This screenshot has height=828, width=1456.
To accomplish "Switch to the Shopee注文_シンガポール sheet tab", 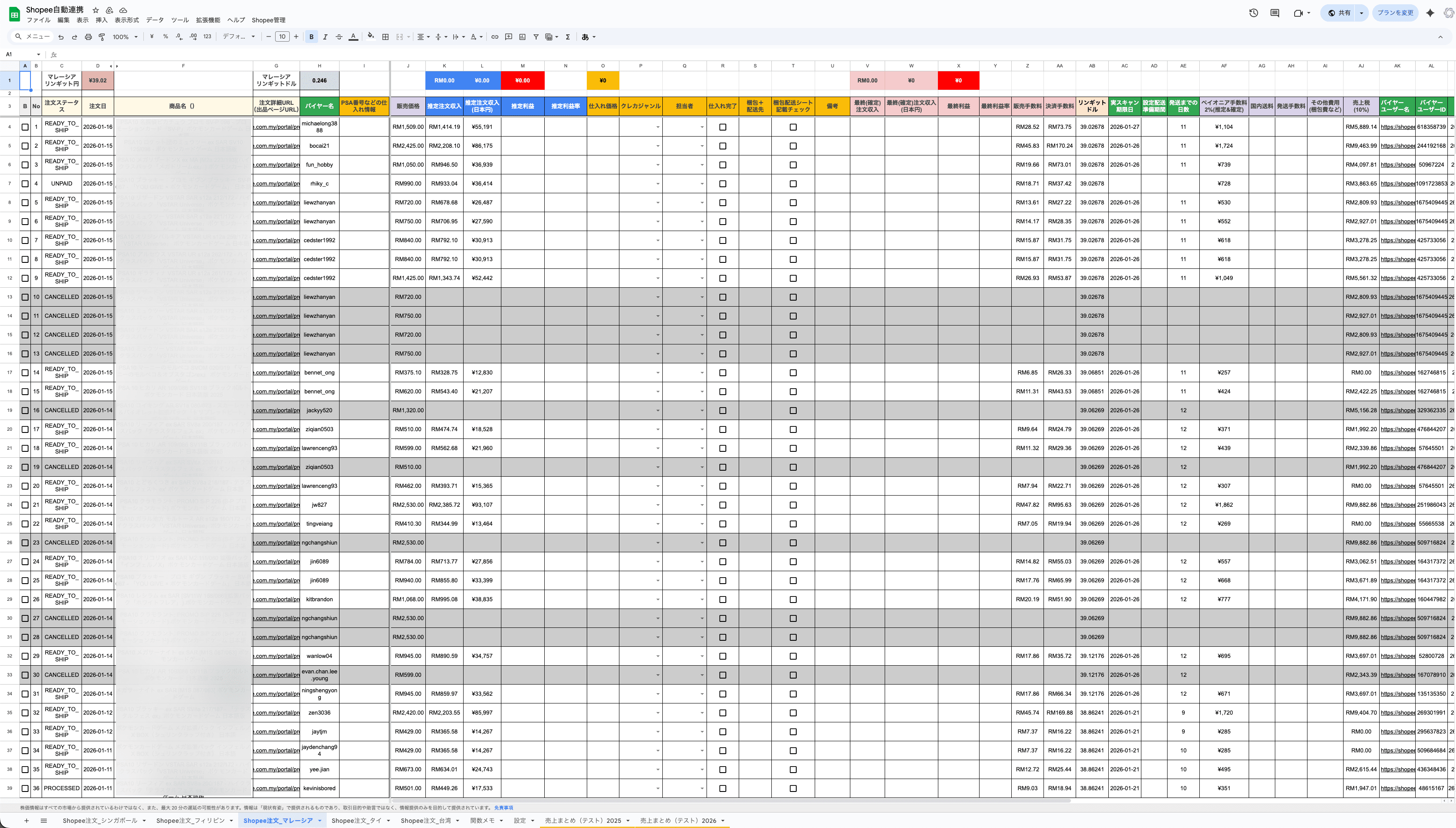I will click(x=100, y=821).
